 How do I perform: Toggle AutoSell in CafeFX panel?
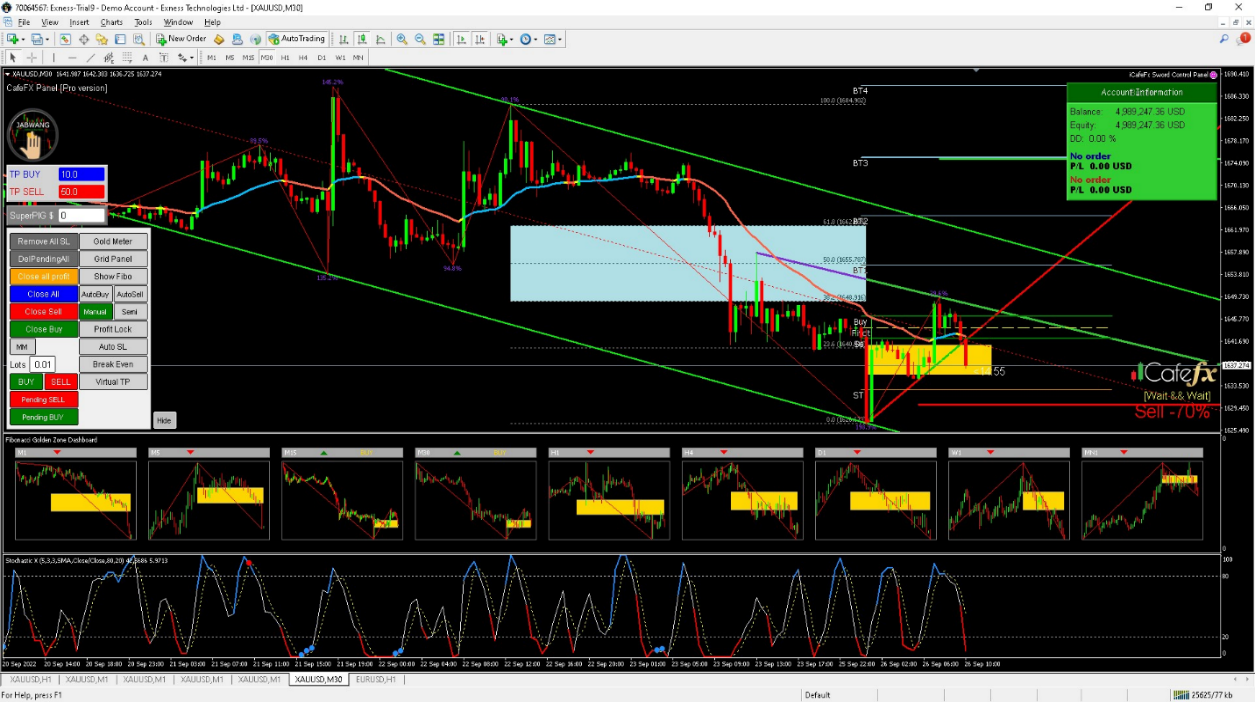(x=130, y=294)
